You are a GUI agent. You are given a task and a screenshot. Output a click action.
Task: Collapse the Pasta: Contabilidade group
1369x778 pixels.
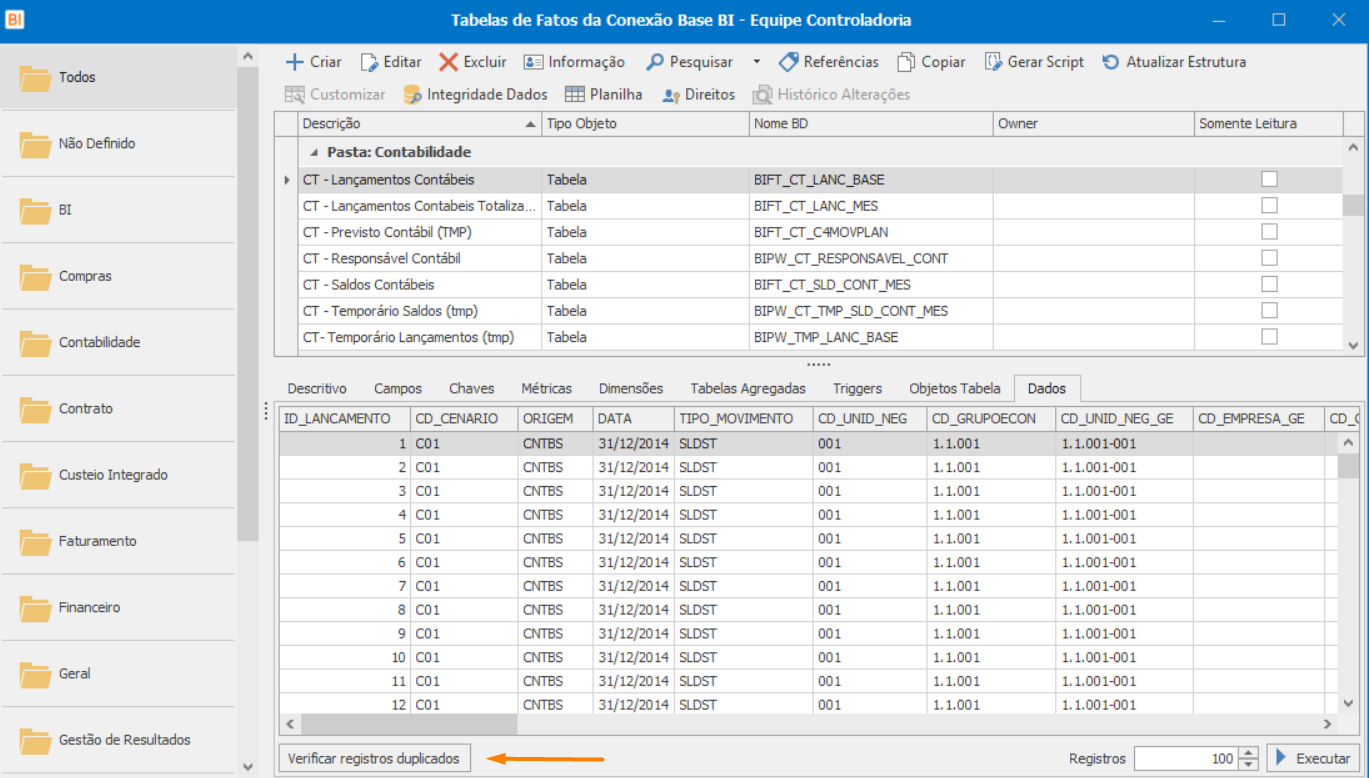[x=315, y=153]
